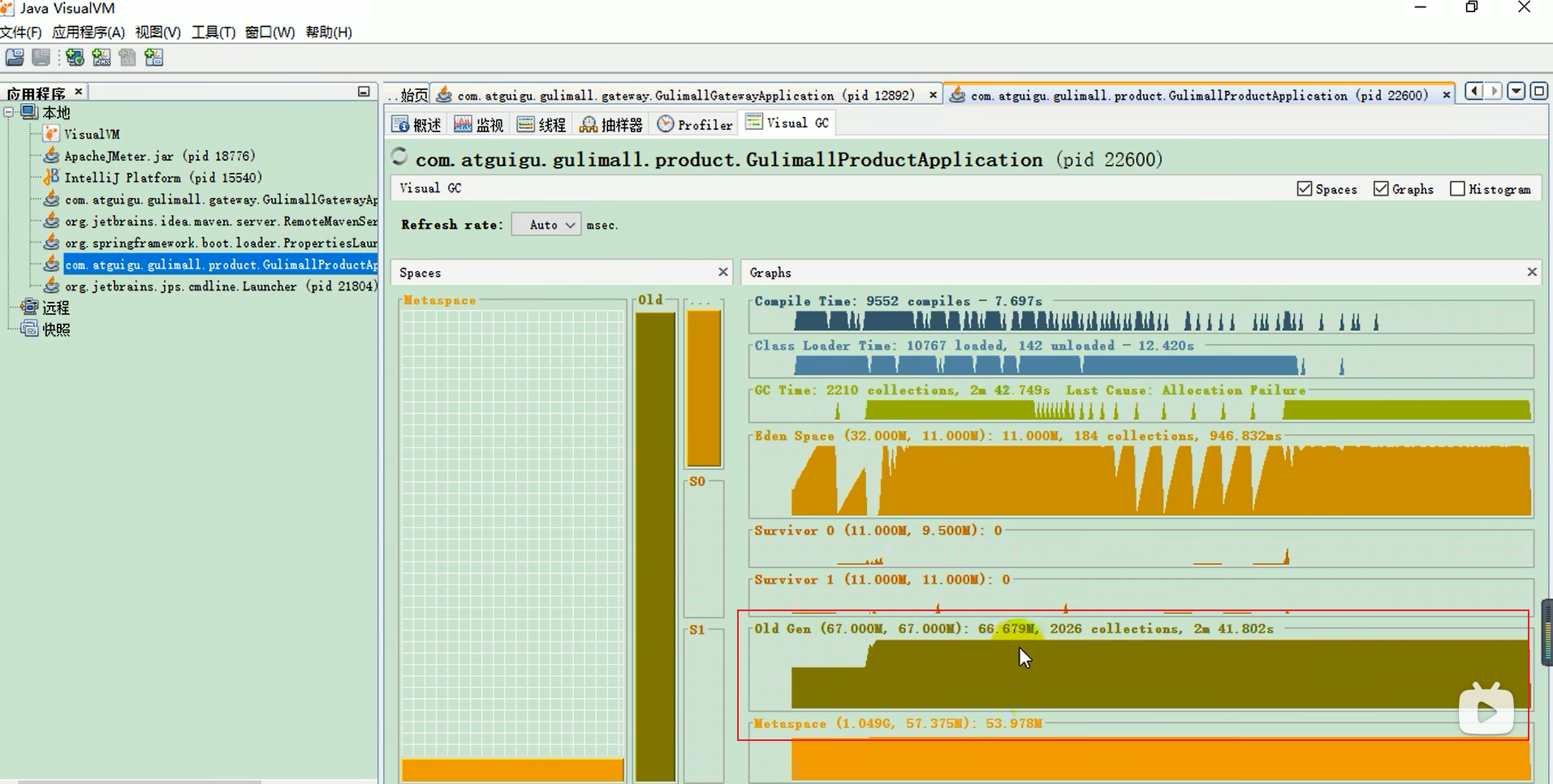Toggle the Graphs checkbox
The width and height of the screenshot is (1553, 784).
coord(1381,188)
